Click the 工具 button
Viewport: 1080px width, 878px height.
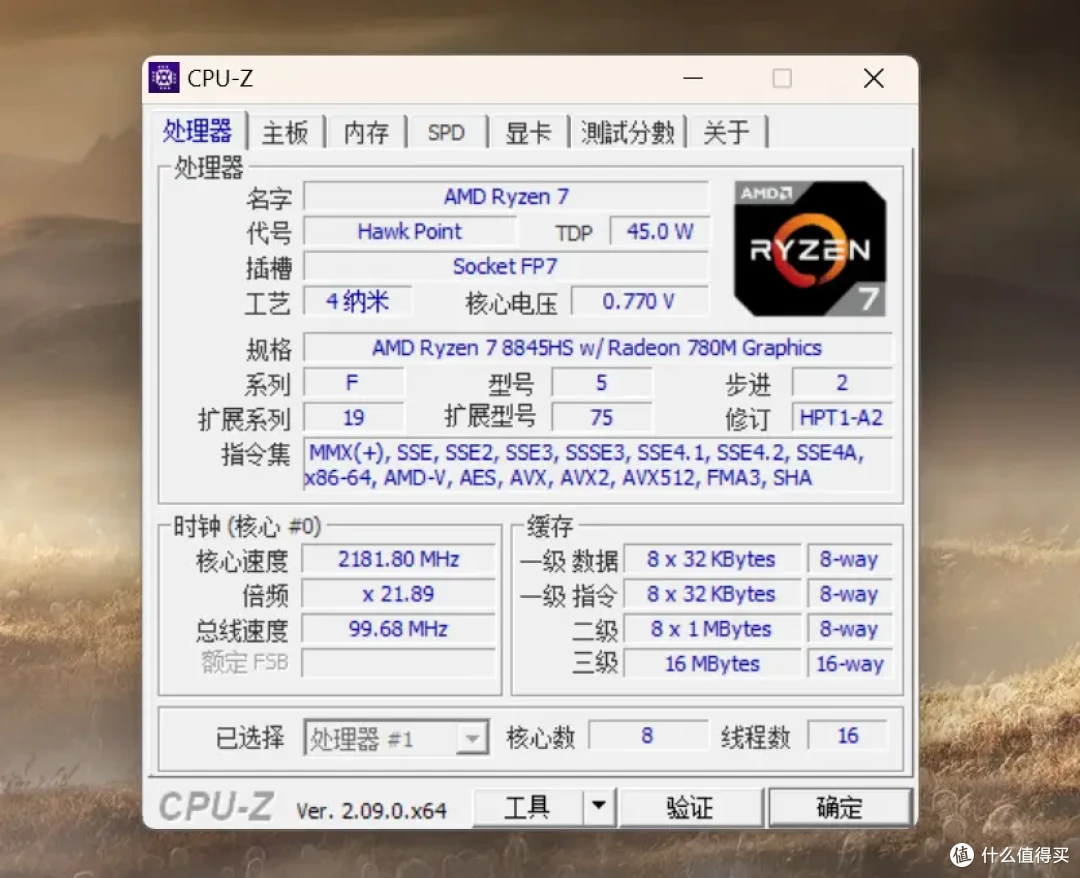(527, 807)
